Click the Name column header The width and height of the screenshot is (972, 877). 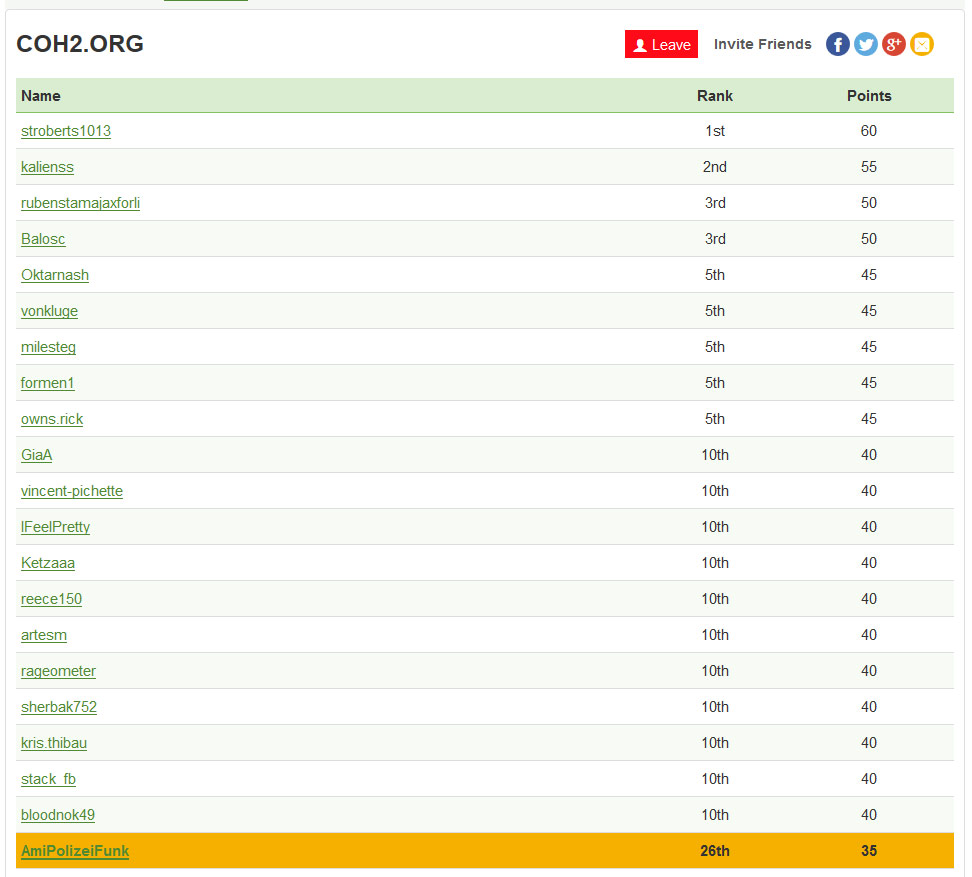pyautogui.click(x=41, y=95)
